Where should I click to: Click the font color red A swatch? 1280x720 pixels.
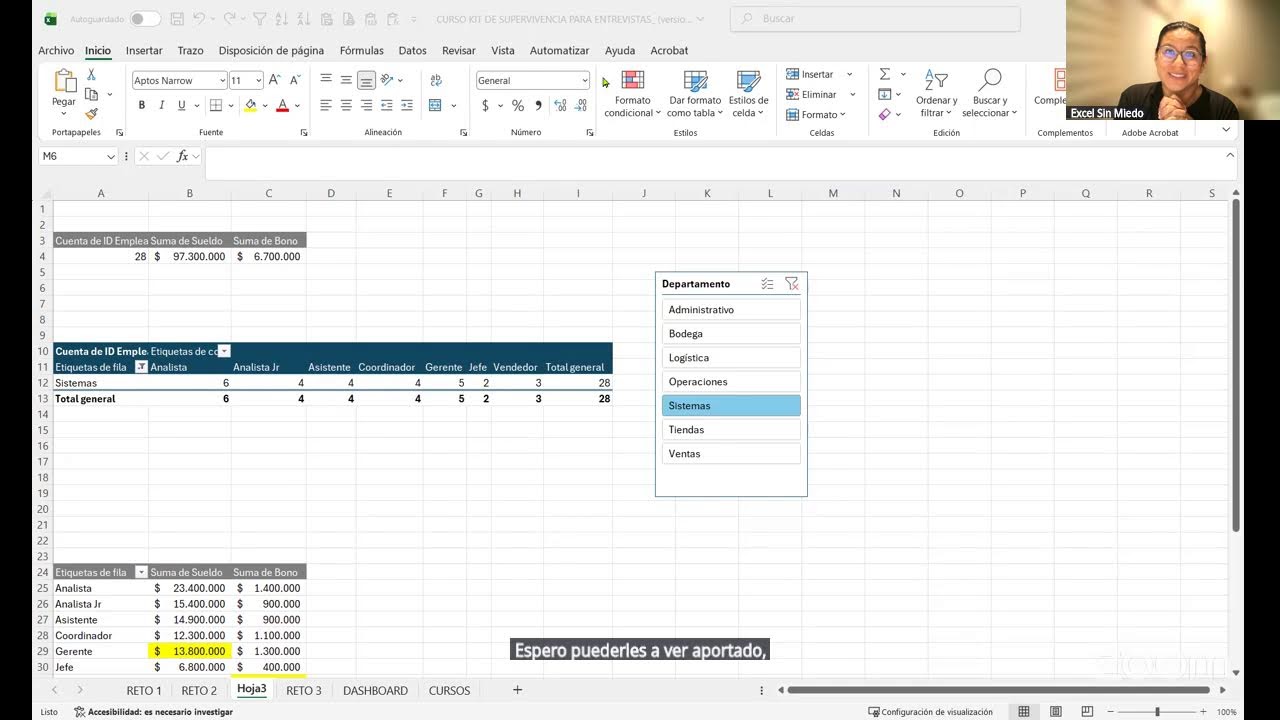pos(282,105)
